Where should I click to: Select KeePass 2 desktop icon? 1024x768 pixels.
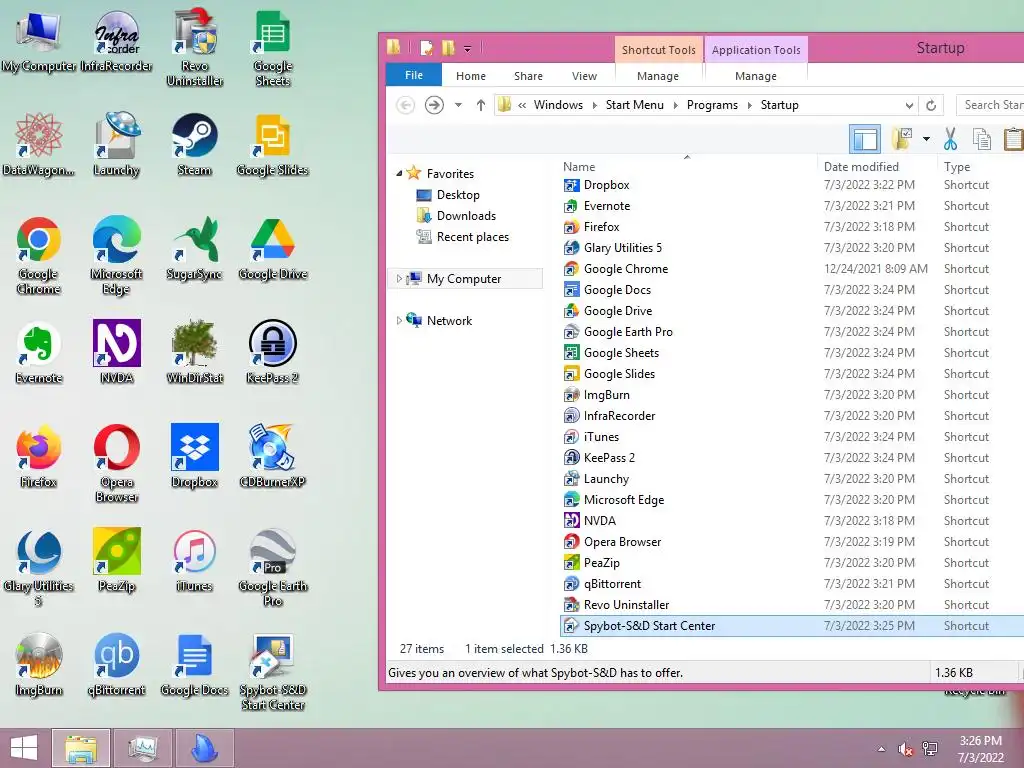273,353
